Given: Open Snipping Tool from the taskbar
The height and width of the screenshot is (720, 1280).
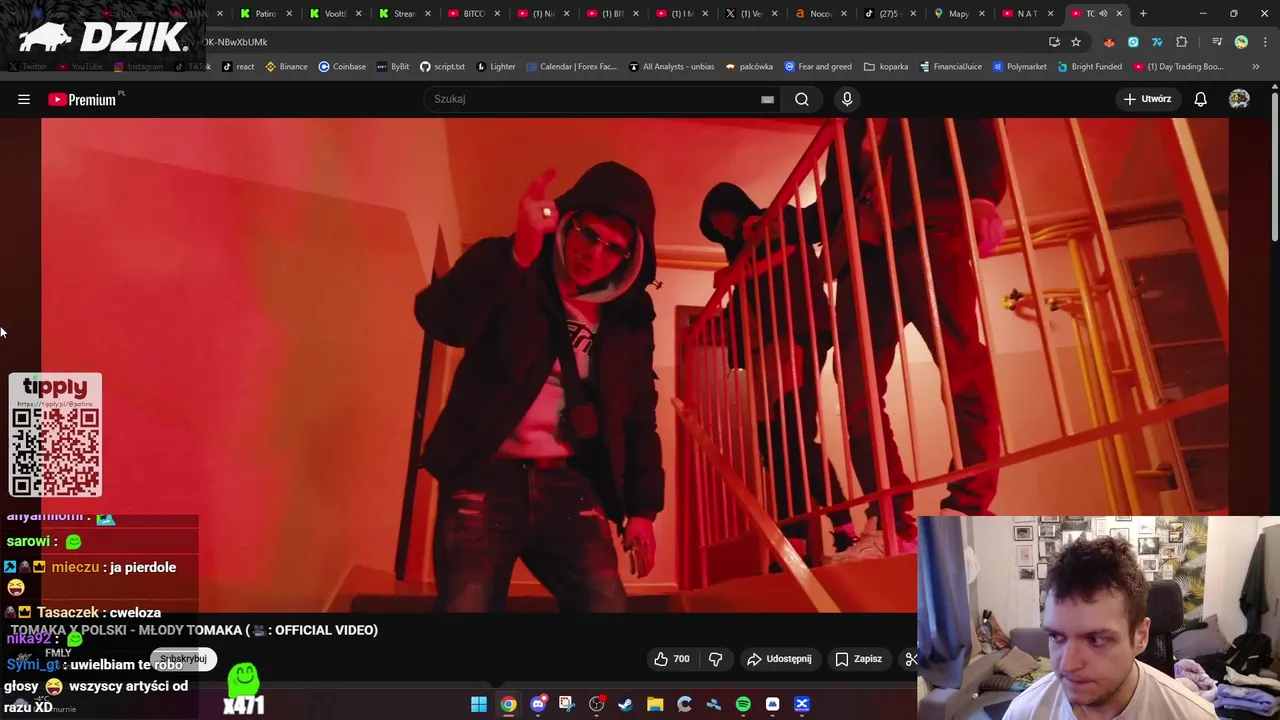Looking at the screenshot, I should (x=567, y=704).
